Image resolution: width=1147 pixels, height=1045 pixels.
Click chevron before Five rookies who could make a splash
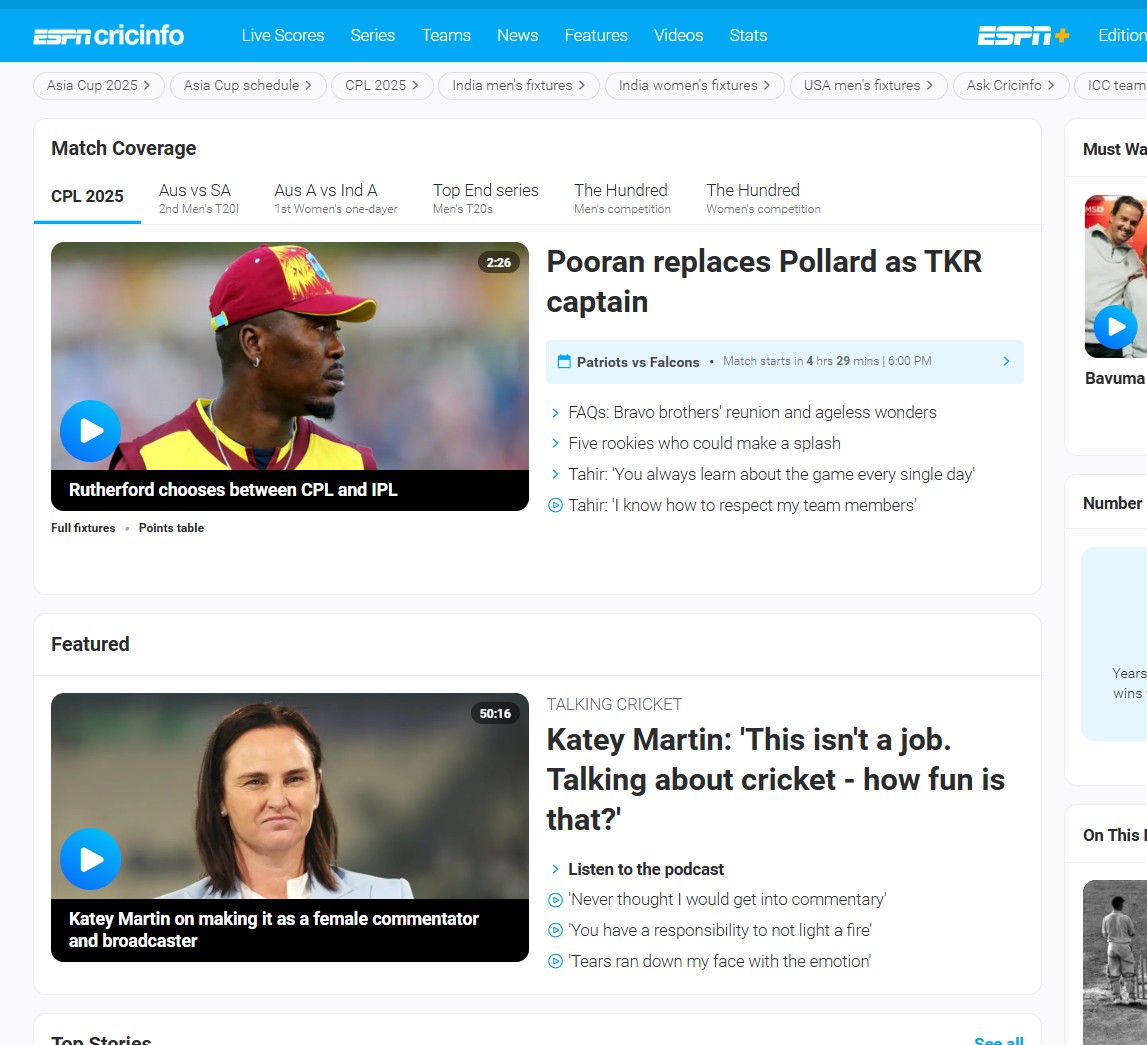click(x=555, y=443)
